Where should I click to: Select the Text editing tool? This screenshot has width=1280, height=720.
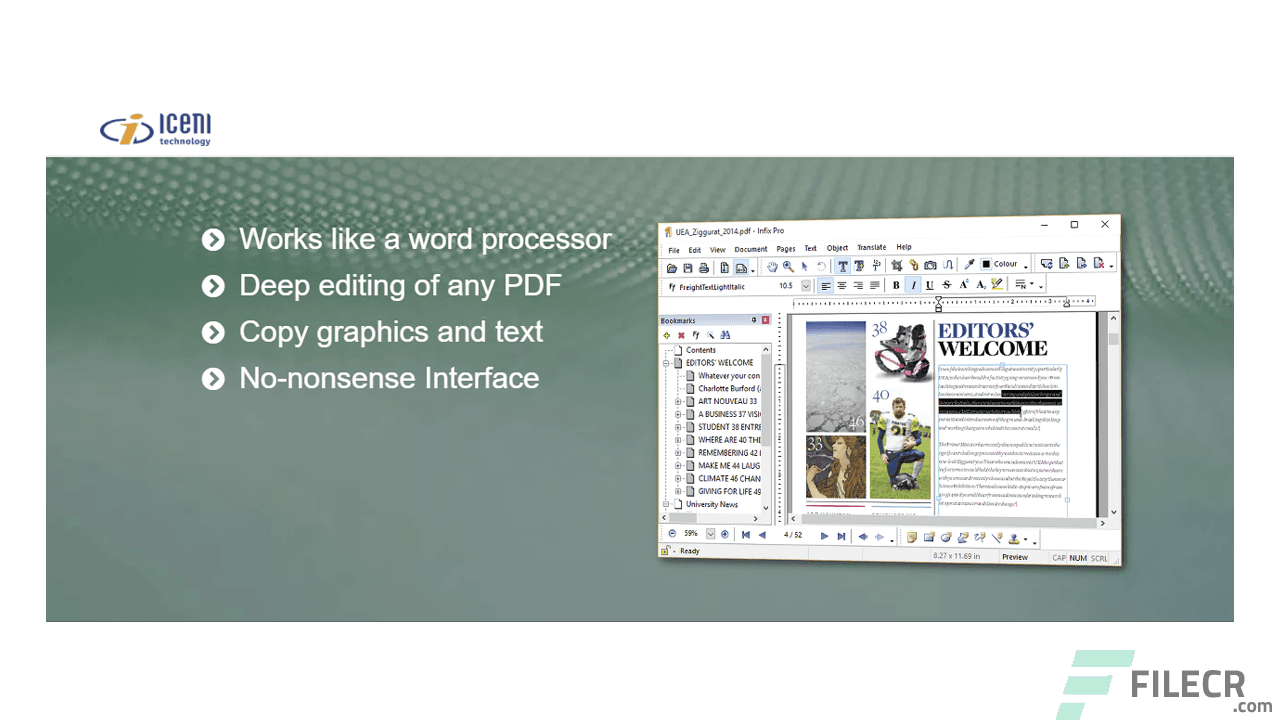(843, 266)
